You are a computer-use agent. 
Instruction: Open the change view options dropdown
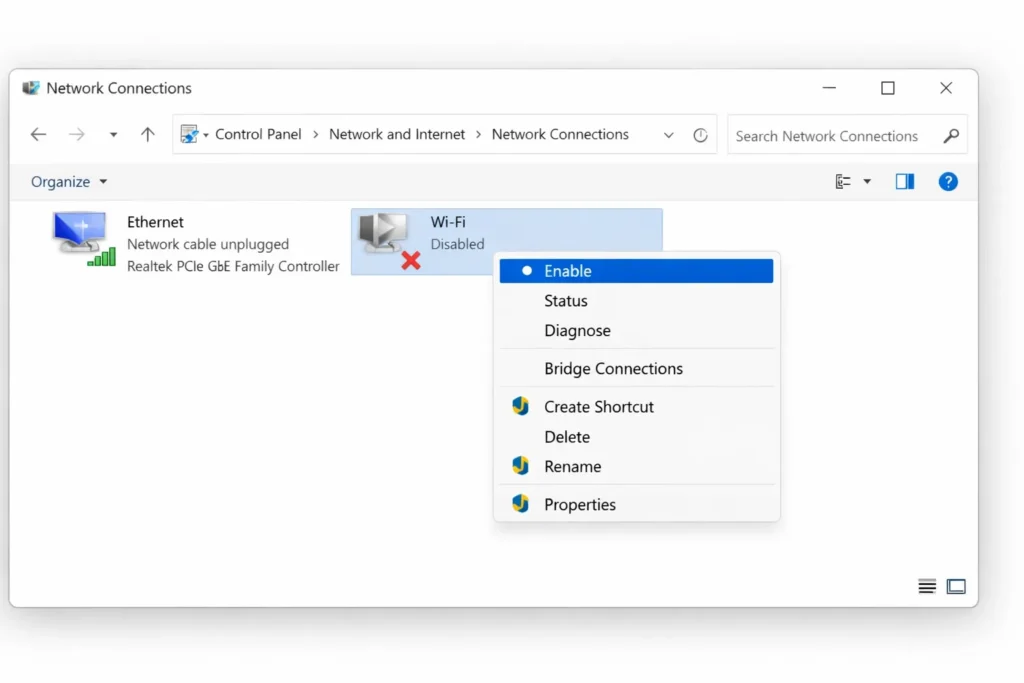point(866,182)
